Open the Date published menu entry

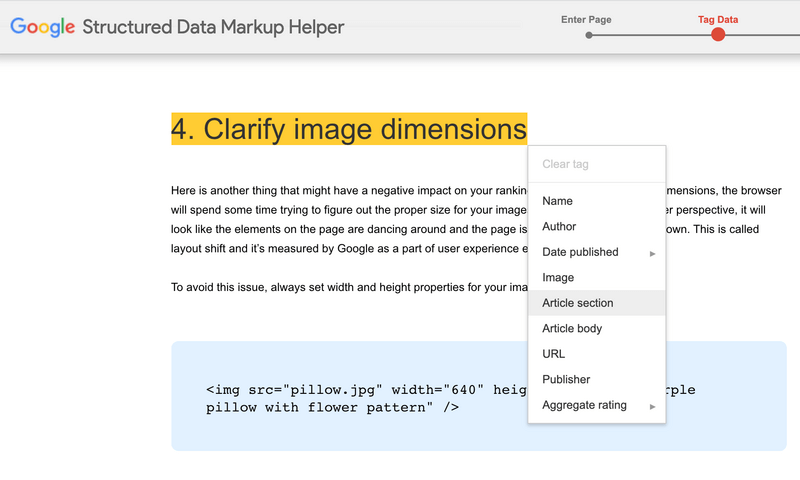coord(580,252)
